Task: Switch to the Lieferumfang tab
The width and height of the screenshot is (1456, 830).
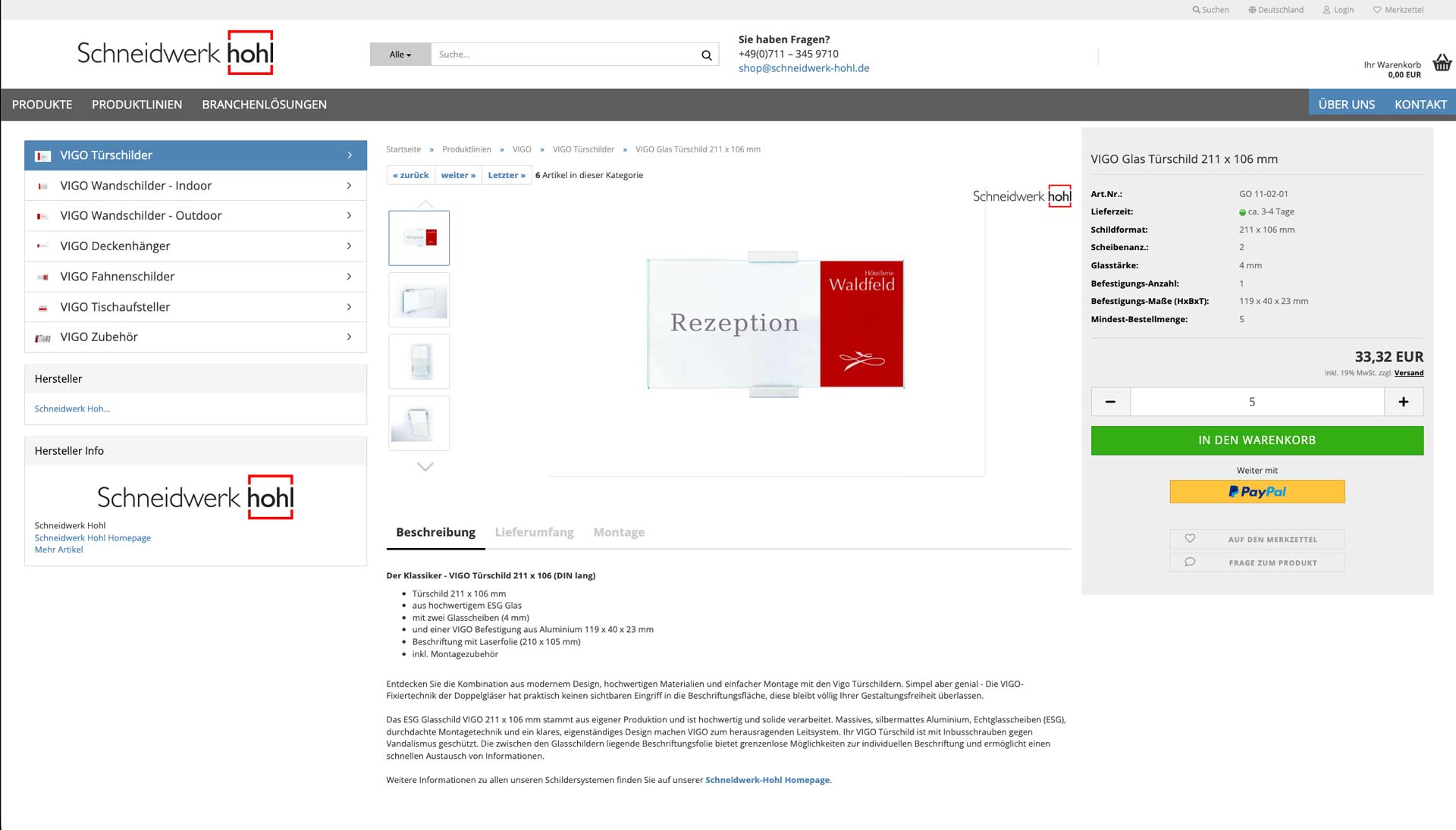Action: coord(535,532)
